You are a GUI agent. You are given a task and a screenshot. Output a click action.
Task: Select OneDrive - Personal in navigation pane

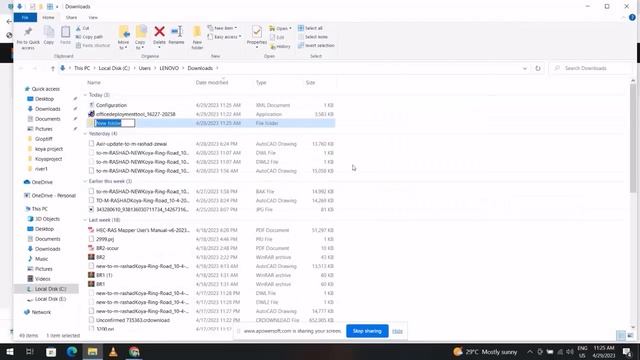[50, 196]
